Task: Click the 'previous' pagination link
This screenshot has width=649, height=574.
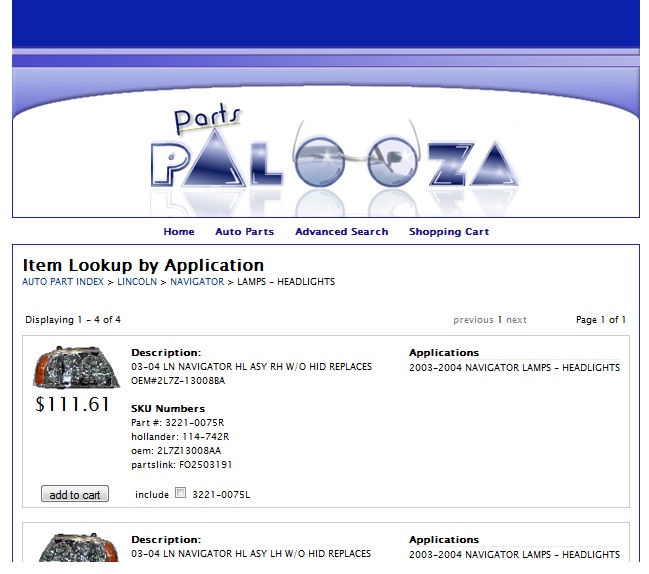Action: (473, 320)
